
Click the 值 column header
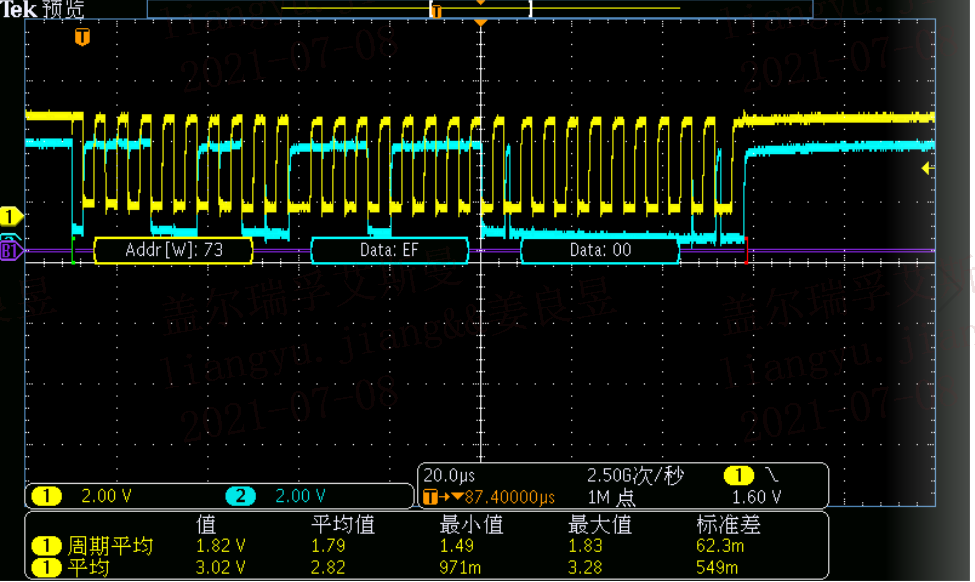point(206,525)
